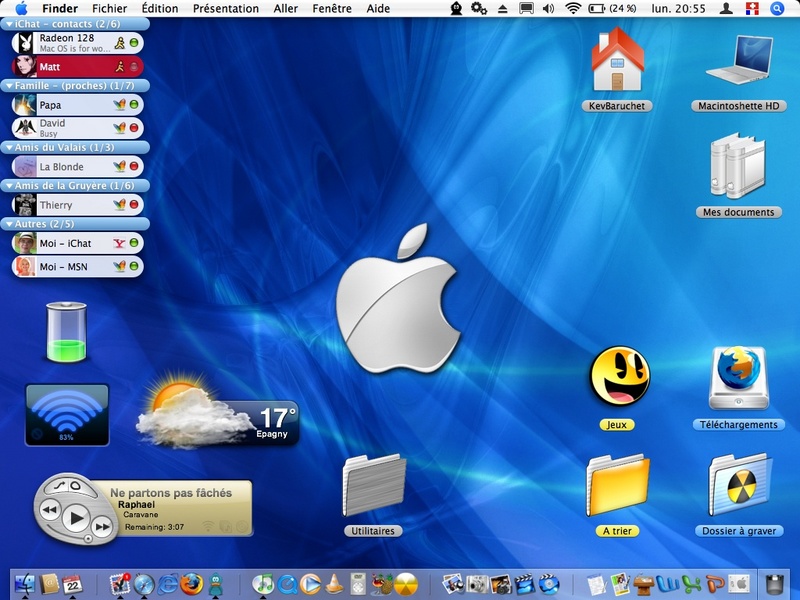Click the Spotlight search icon
800x600 pixels.
[777, 8]
